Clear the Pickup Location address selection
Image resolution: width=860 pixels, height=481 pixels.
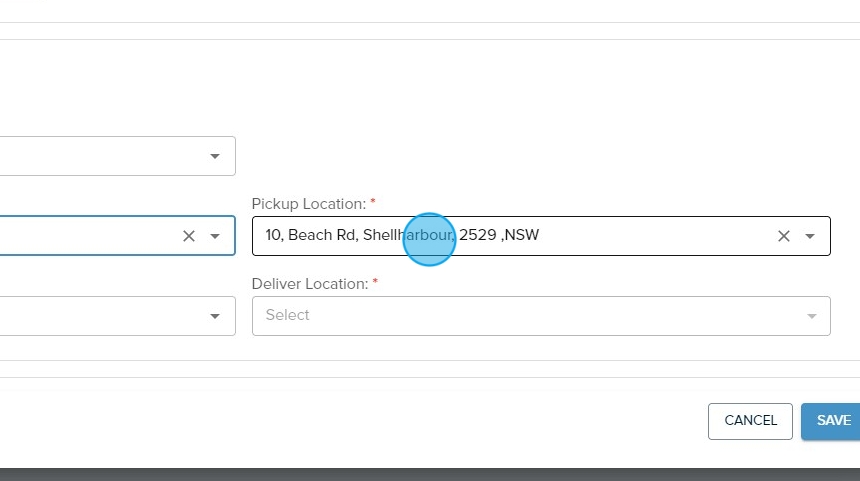click(x=784, y=236)
